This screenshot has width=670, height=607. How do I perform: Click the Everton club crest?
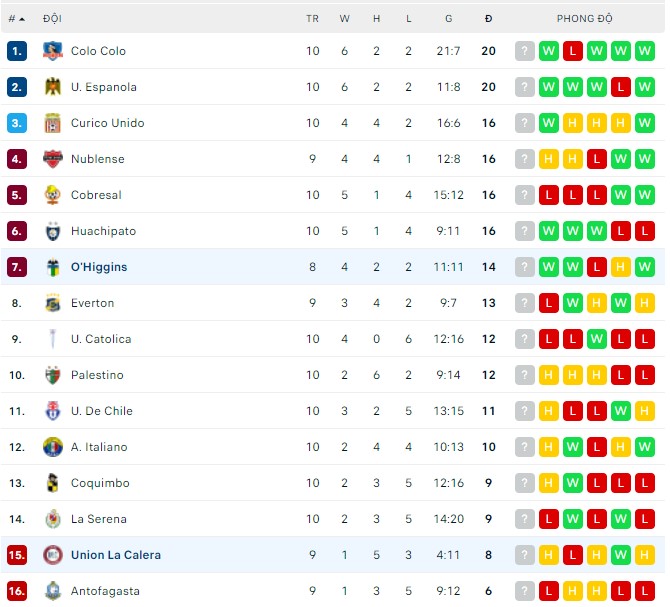point(53,303)
